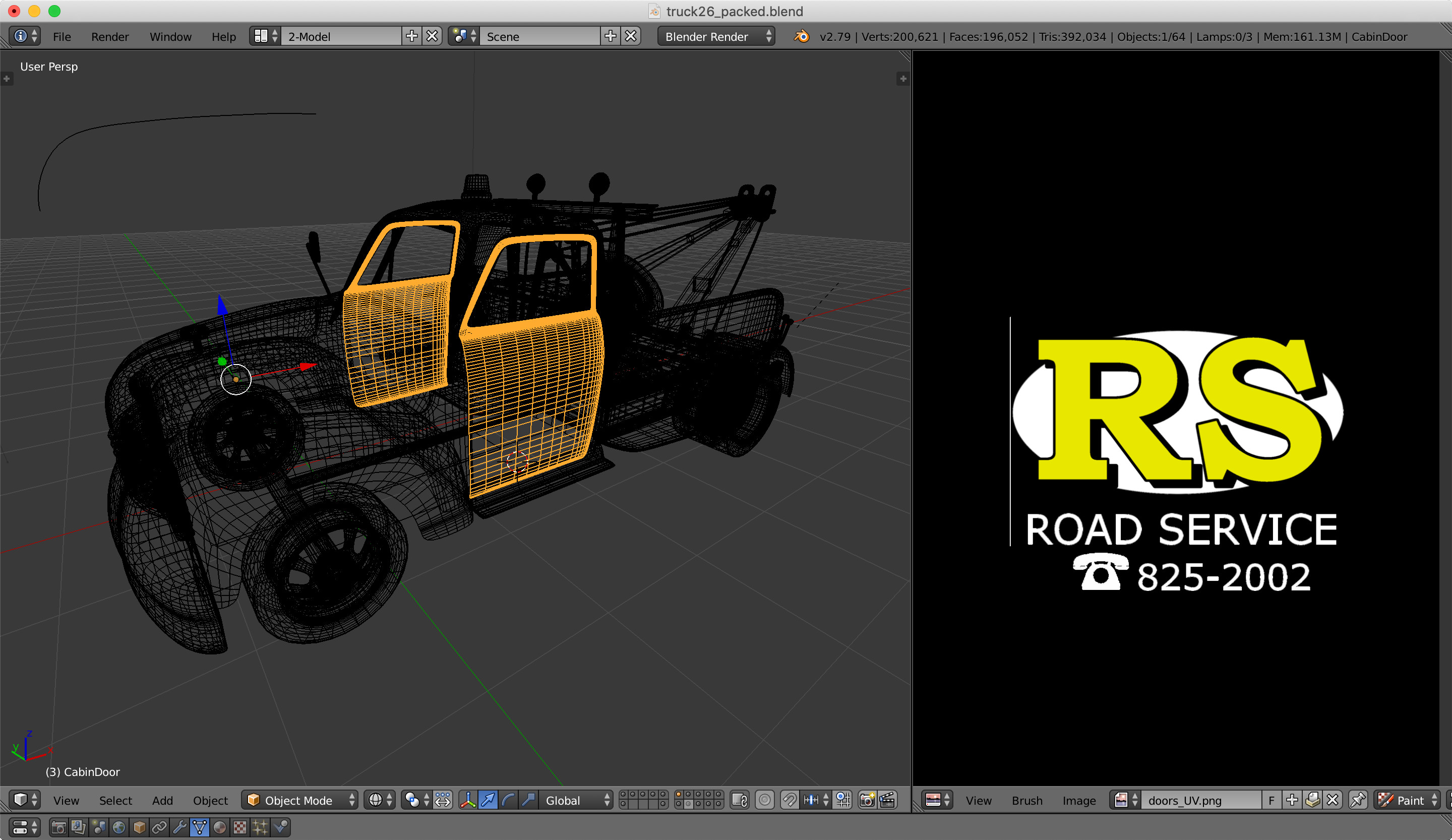Toggle the 3D manipulator axes widget
This screenshot has height=840, width=1452.
pyautogui.click(x=468, y=800)
